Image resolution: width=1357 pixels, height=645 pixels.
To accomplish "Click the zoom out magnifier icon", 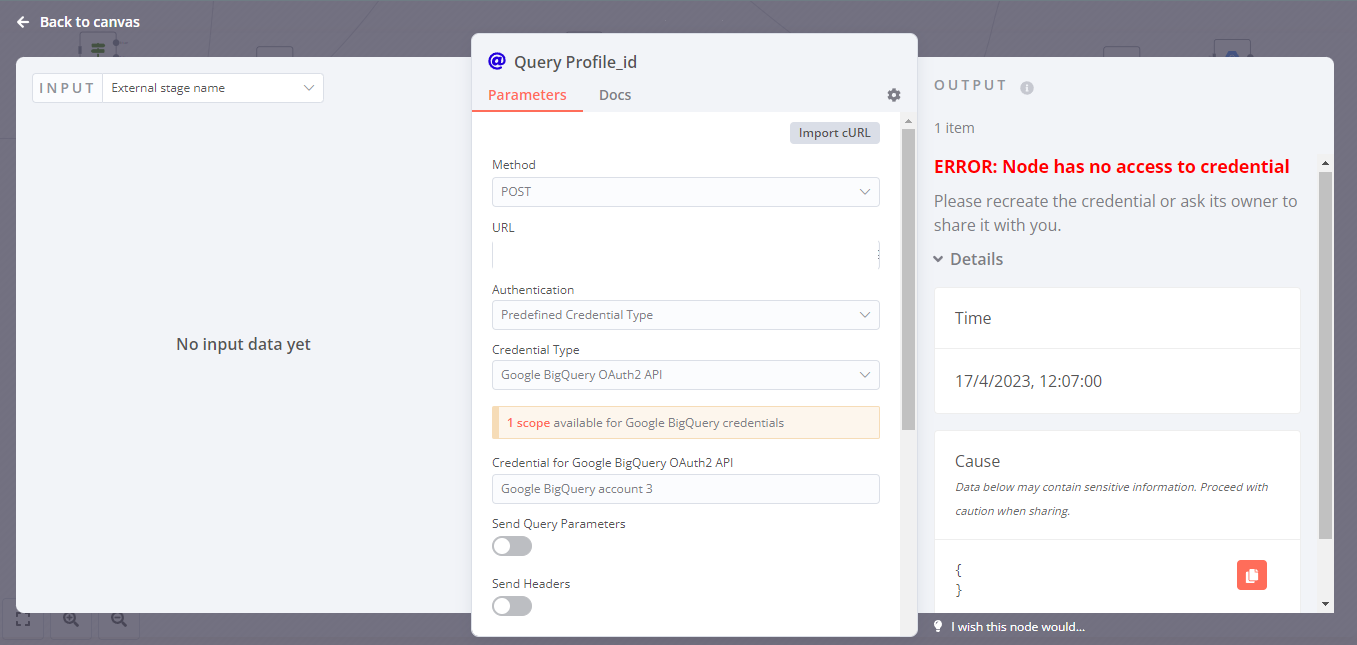I will click(118, 620).
